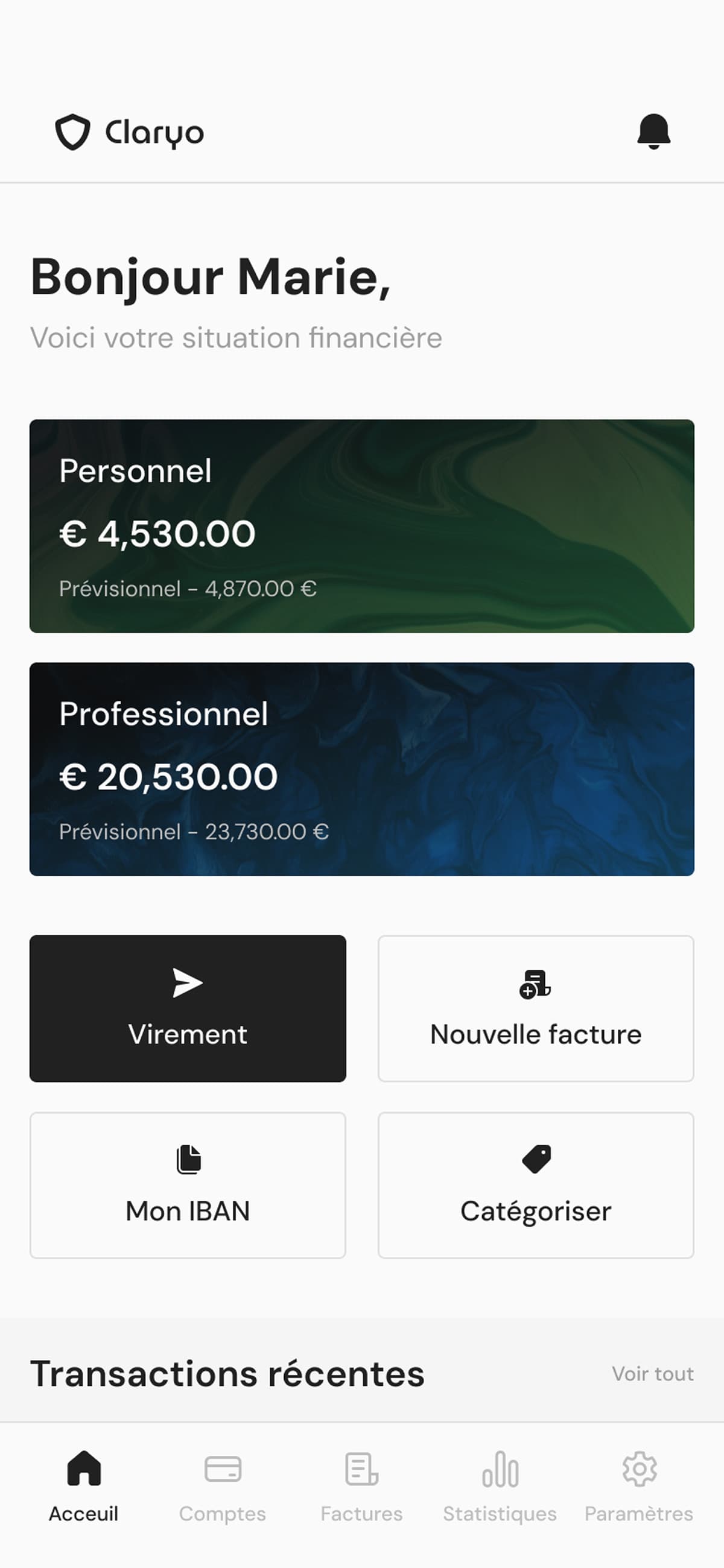Tap the Virement paper plane icon
724x1568 pixels.
[x=188, y=982]
